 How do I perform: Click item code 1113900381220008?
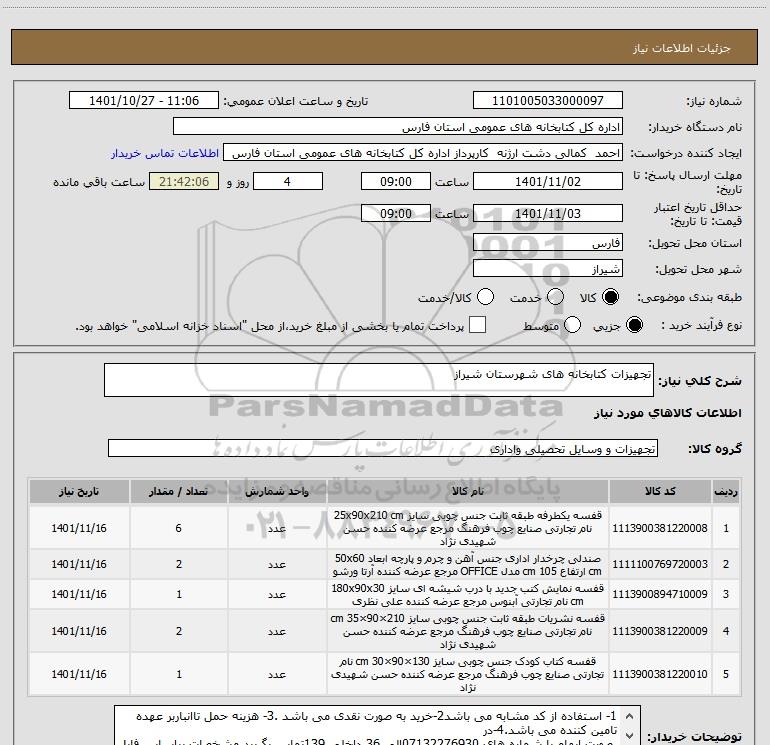coord(660,528)
